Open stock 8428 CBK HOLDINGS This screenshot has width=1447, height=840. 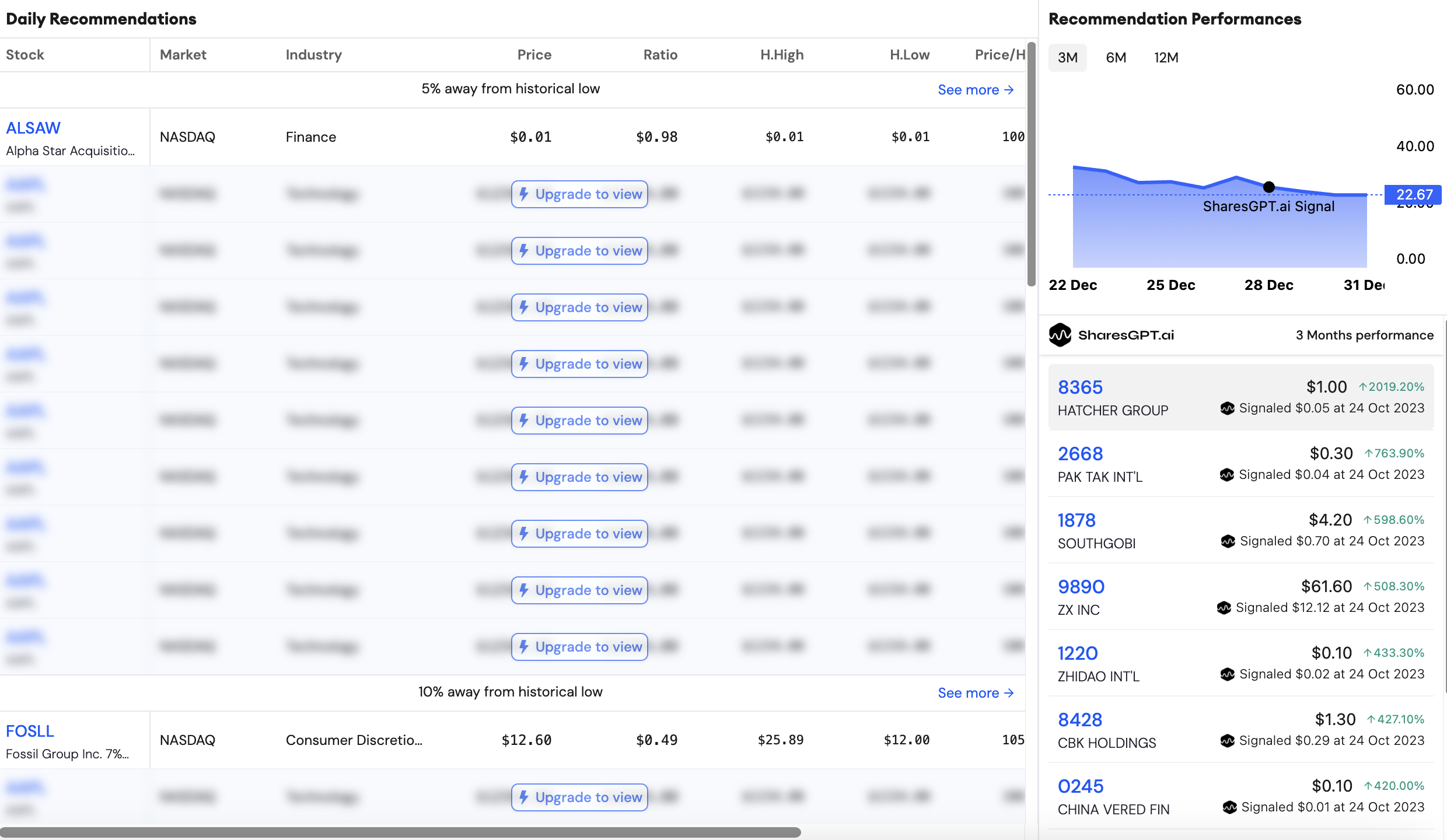point(1241,730)
